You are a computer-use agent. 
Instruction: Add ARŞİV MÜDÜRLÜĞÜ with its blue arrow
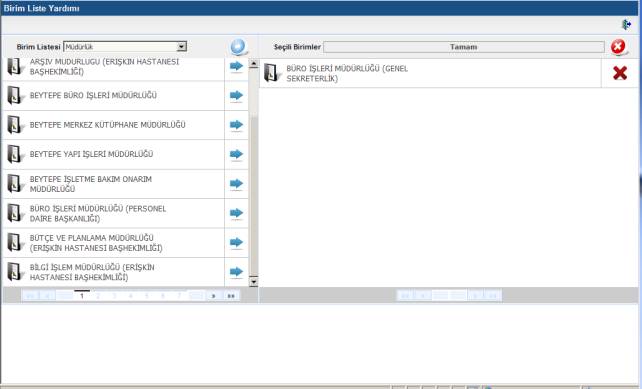tap(236, 66)
